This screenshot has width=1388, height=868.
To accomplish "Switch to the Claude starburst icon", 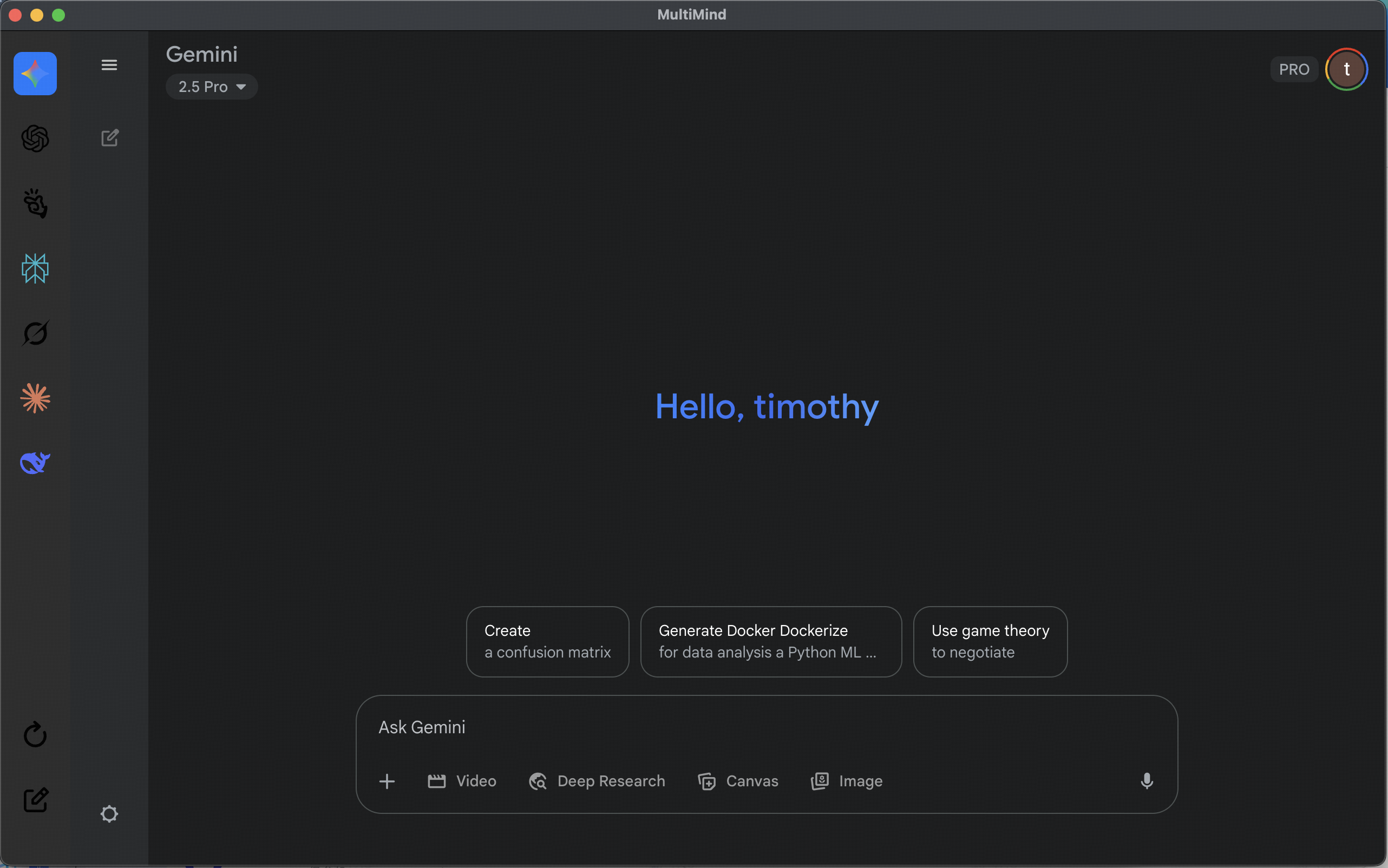I will [35, 398].
